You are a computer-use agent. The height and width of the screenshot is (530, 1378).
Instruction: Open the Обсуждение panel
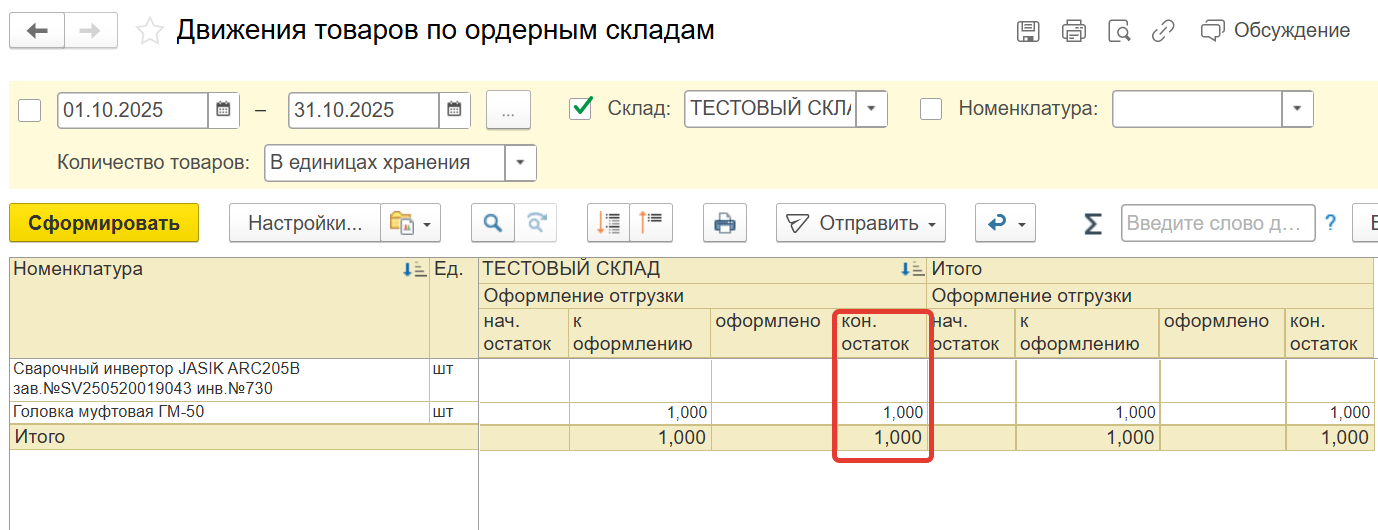1276,31
